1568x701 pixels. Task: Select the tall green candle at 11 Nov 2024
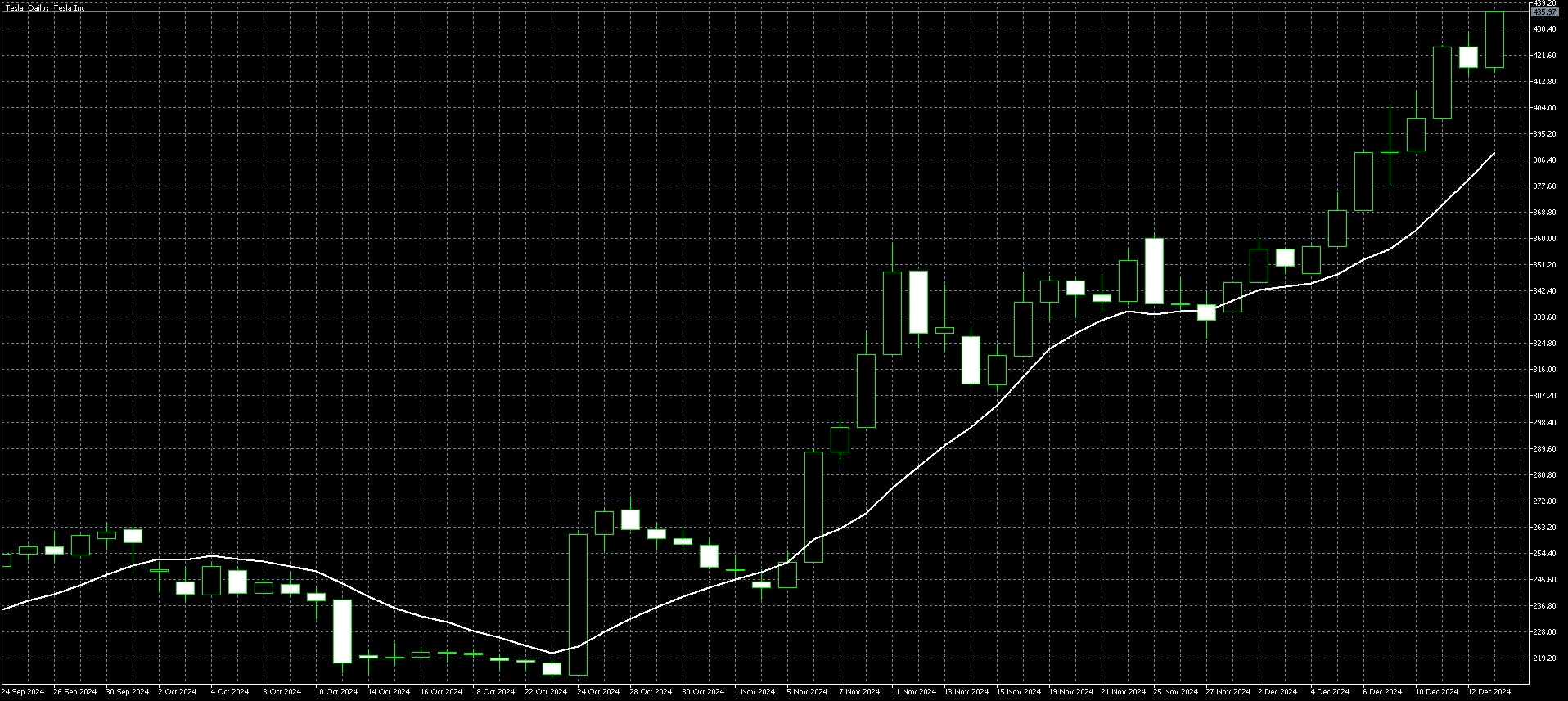892,312
